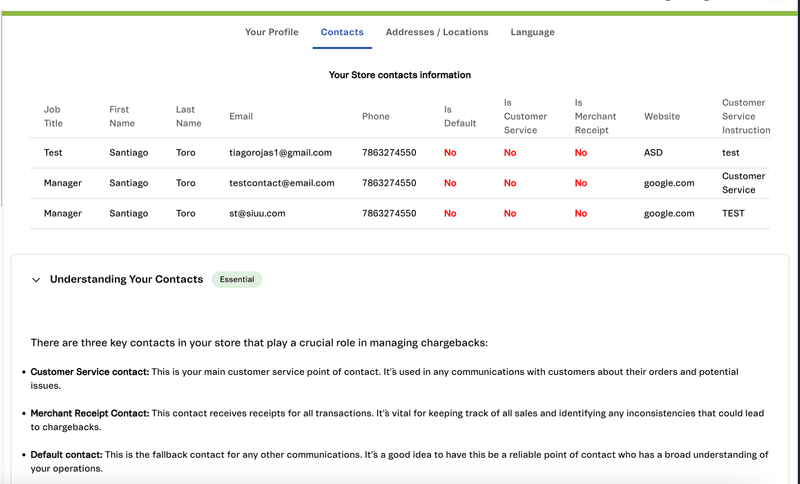Click the Customer Service instruction cell
Viewport: 800px width, 484px height.
(743, 183)
